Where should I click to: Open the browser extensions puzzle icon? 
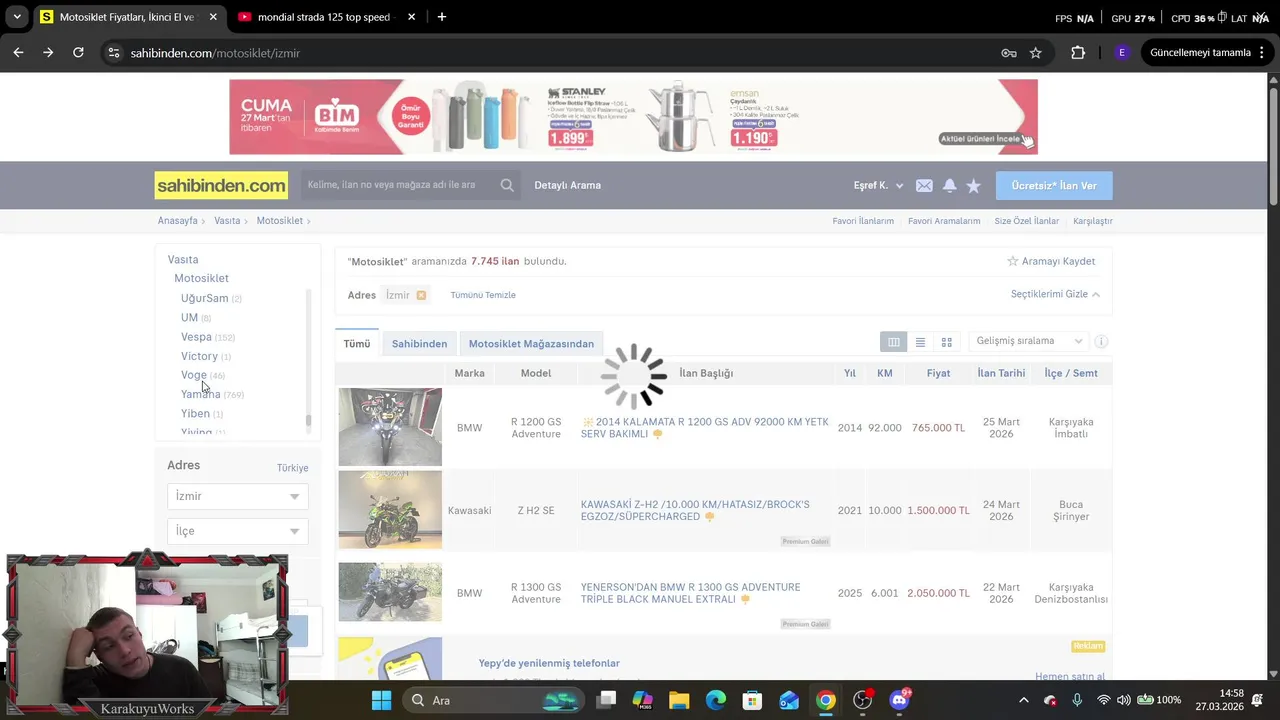coord(1078,53)
